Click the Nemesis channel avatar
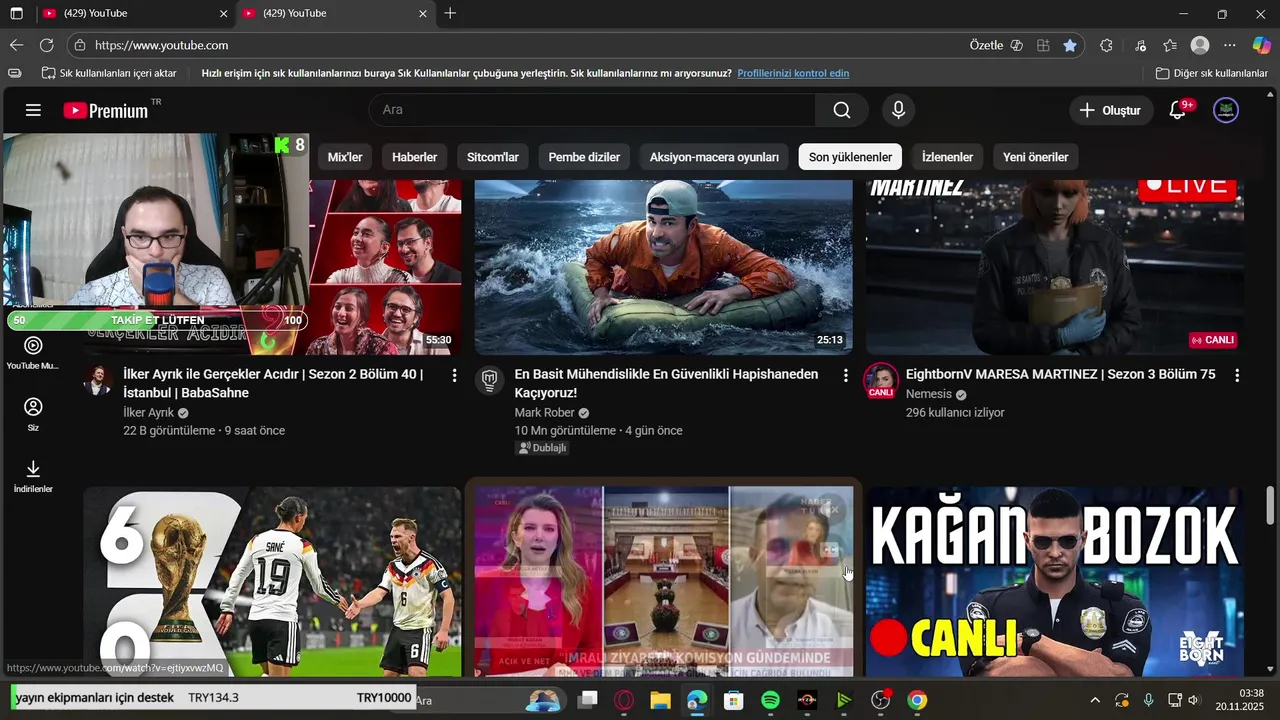Screen dimensions: 1280x720 pyautogui.click(x=881, y=380)
